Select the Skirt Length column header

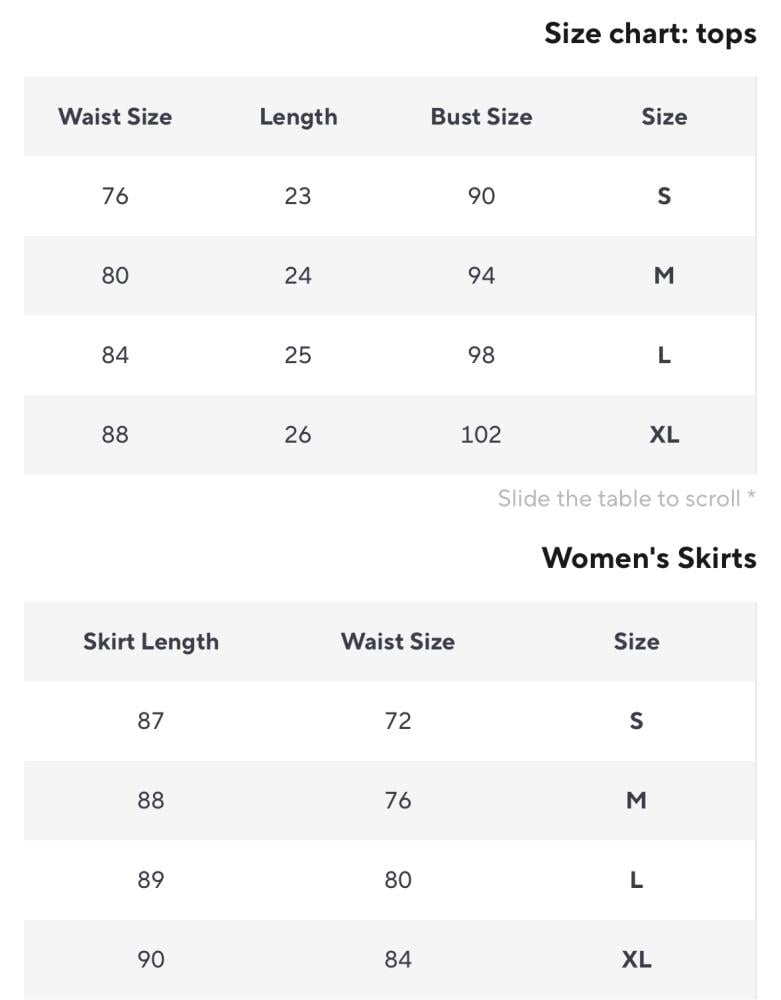point(151,642)
